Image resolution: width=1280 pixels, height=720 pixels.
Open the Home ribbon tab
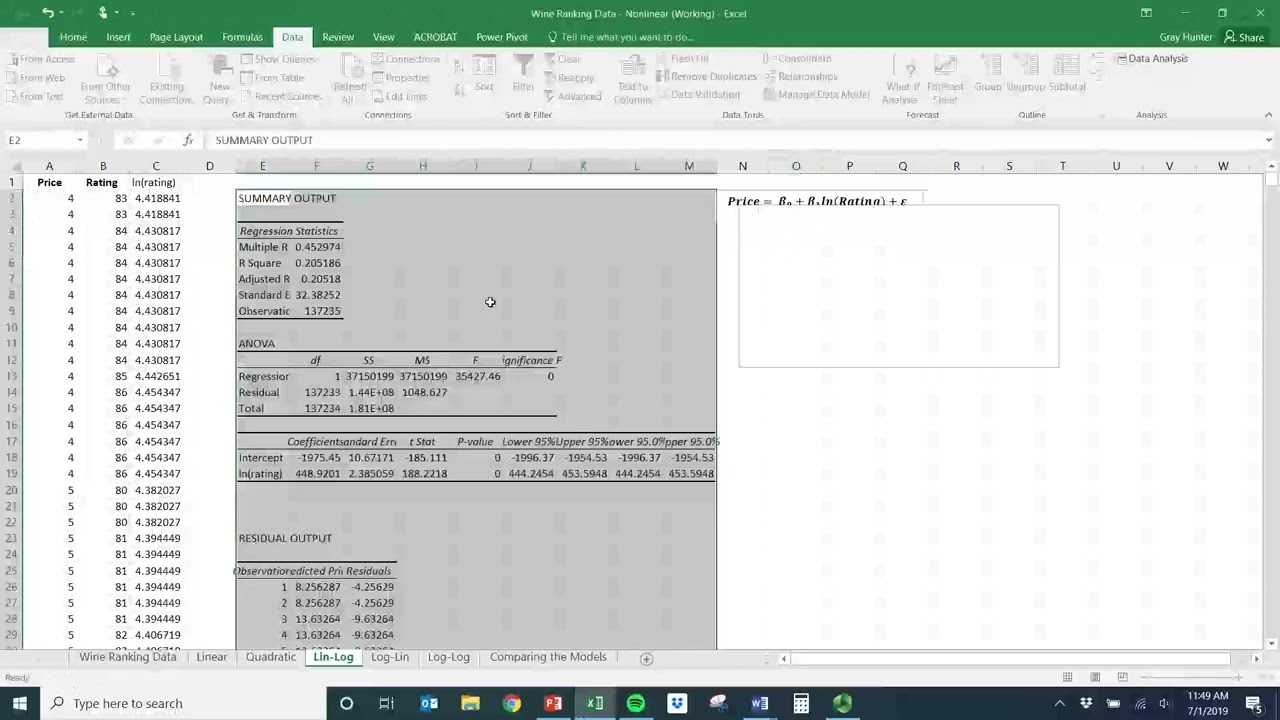tap(73, 37)
